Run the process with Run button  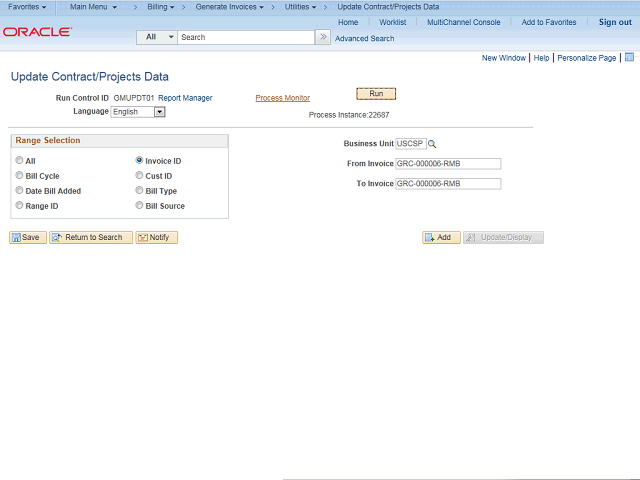376,94
